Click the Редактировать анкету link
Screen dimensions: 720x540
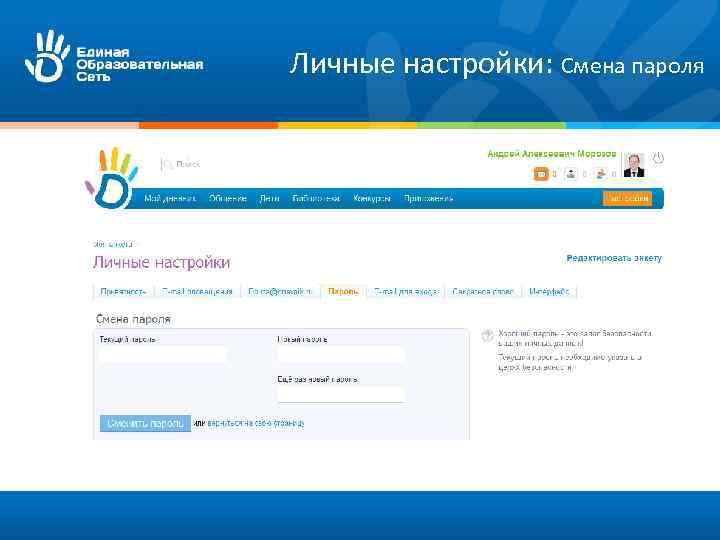pyautogui.click(x=614, y=258)
